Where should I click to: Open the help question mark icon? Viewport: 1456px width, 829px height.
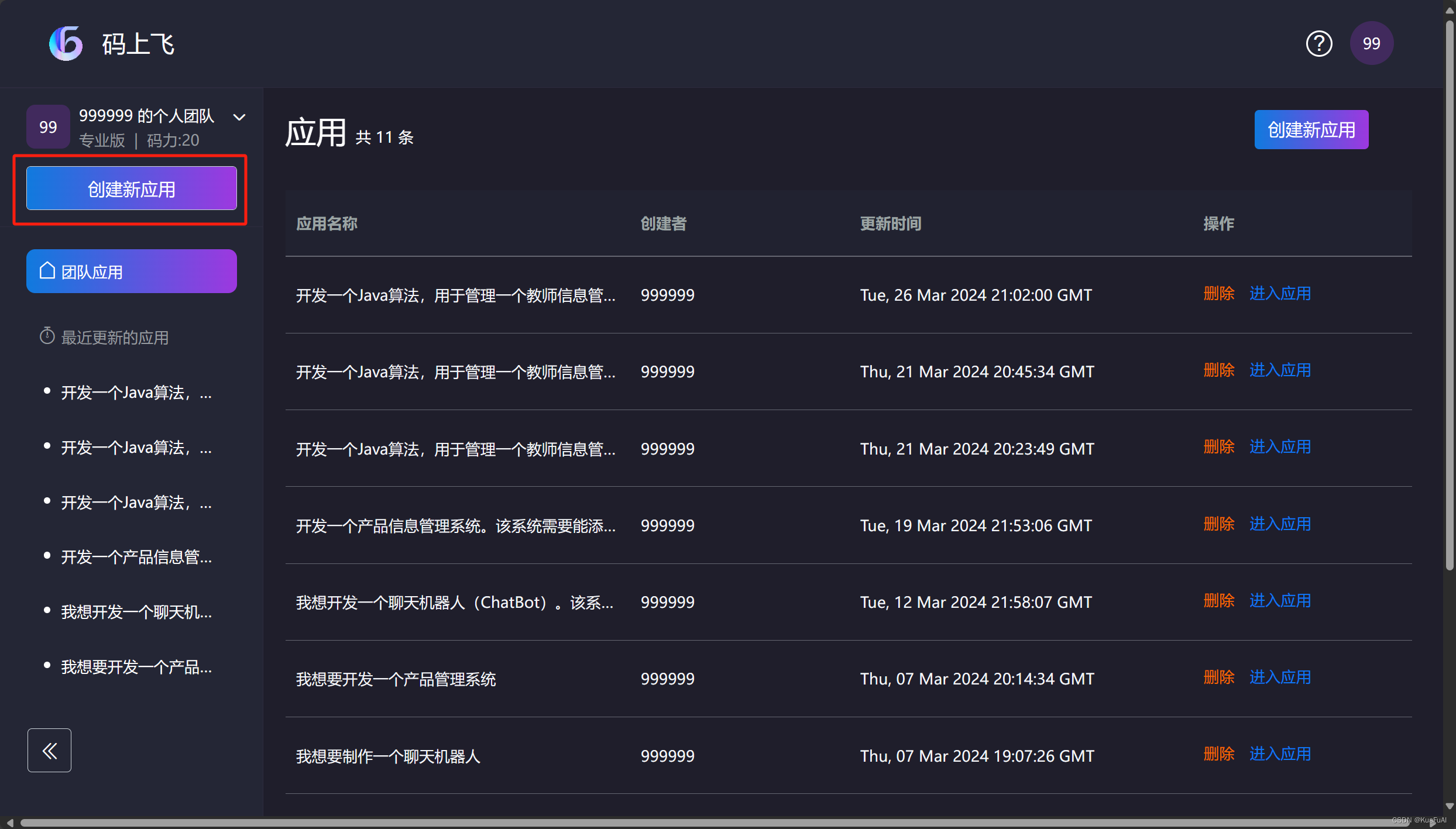[x=1318, y=43]
